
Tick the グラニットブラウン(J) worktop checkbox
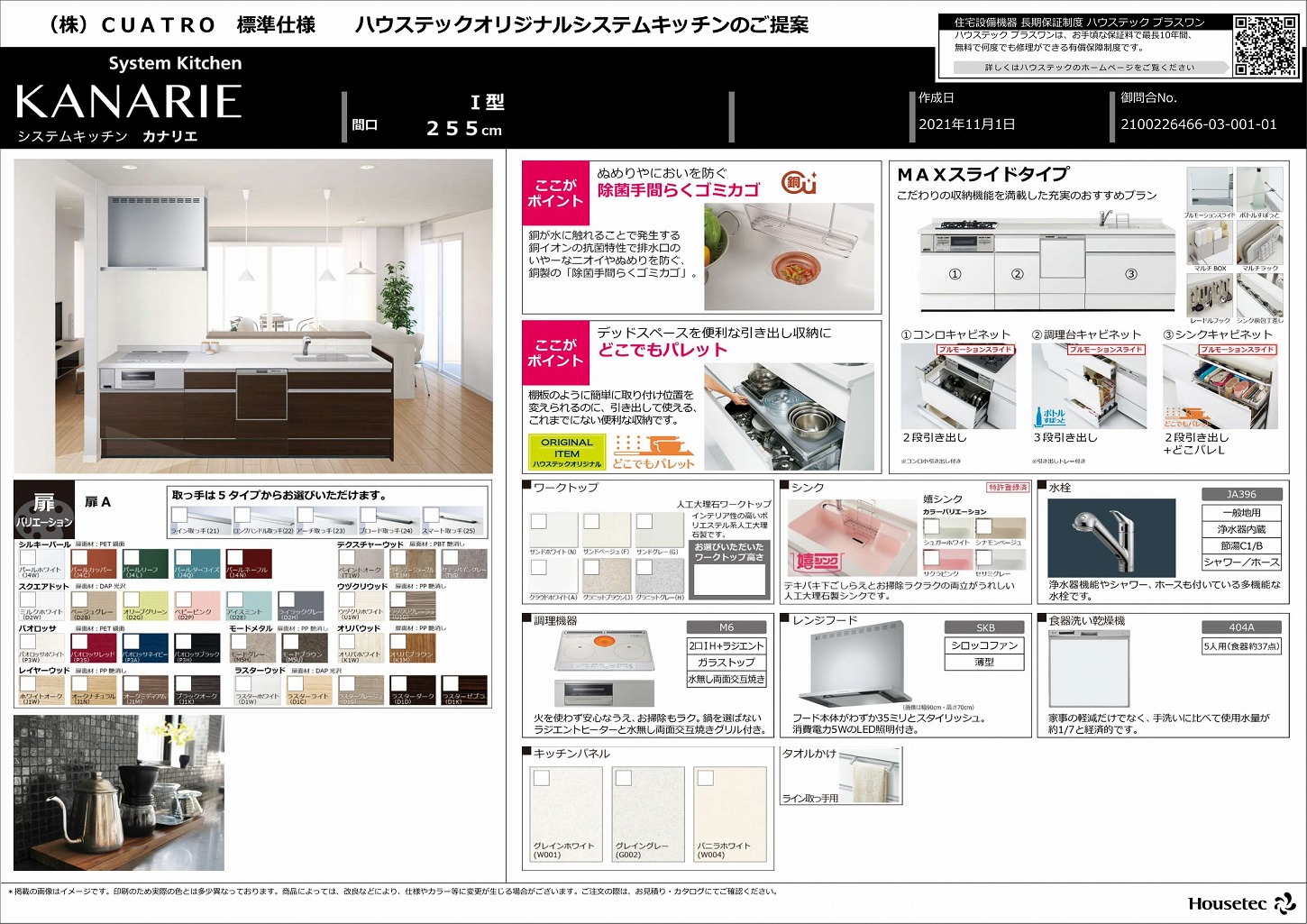(x=591, y=567)
